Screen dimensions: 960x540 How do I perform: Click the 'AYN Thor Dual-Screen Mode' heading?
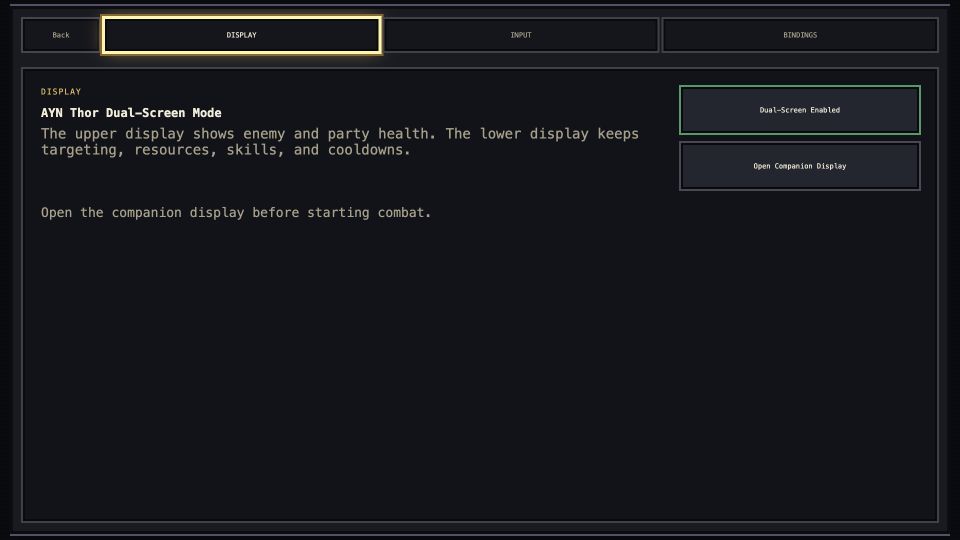(131, 113)
